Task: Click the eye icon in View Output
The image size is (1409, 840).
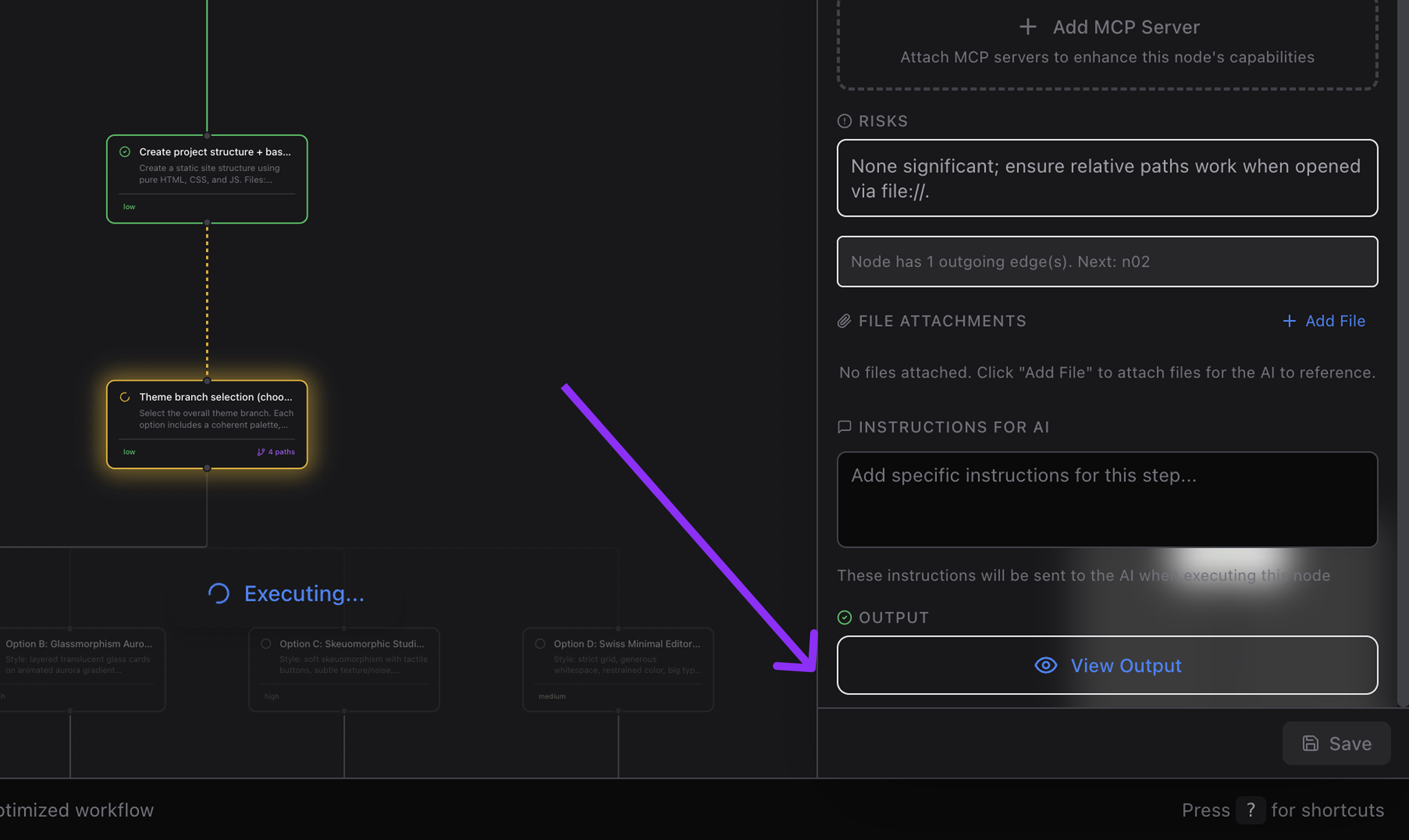Action: tap(1046, 665)
